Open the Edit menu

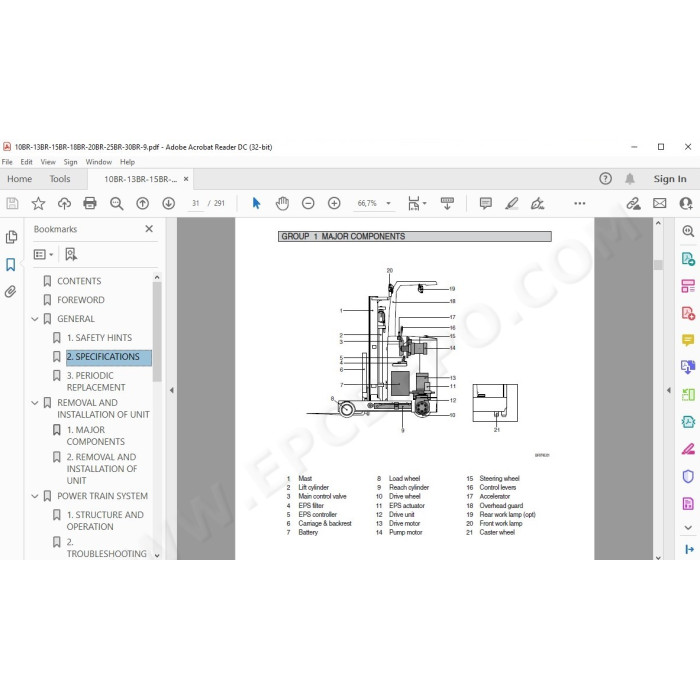coord(26,162)
